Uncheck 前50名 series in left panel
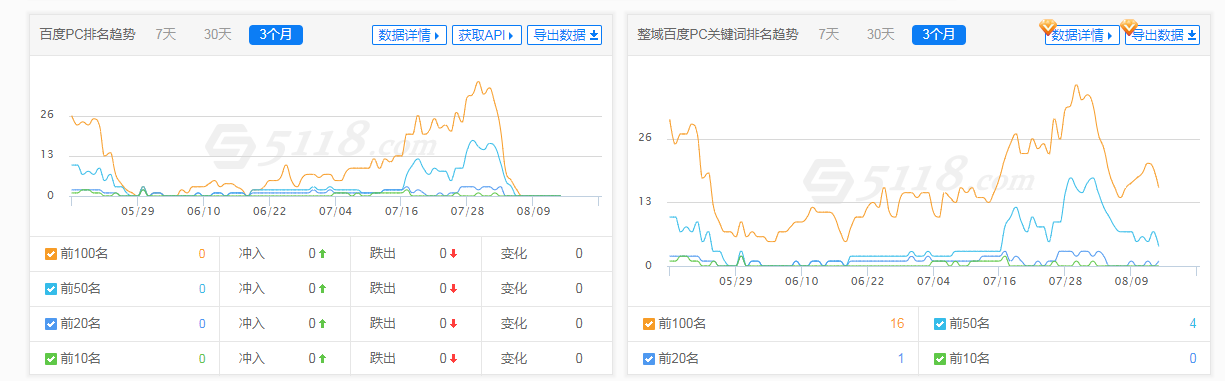 51,289
